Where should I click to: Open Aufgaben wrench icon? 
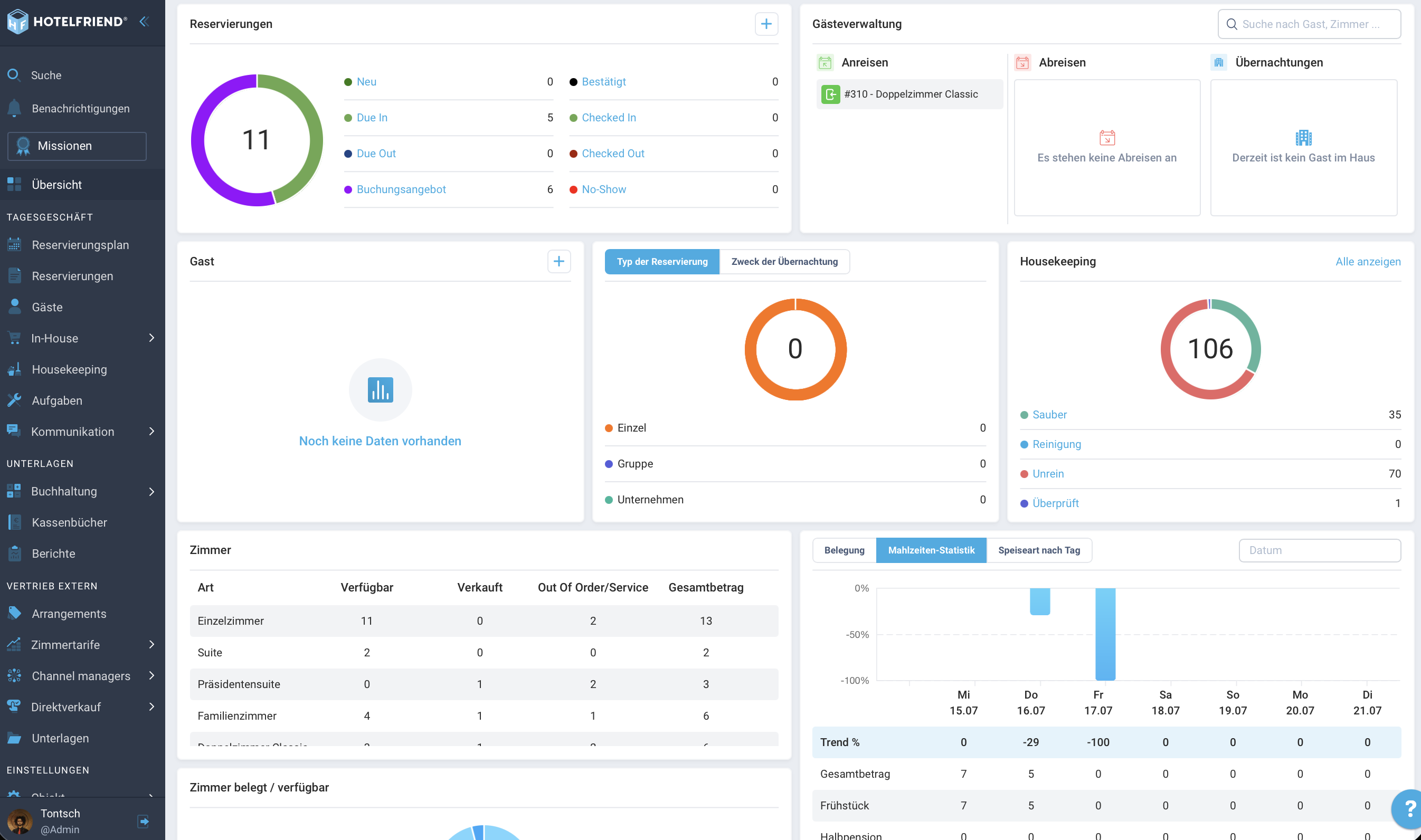click(x=14, y=400)
